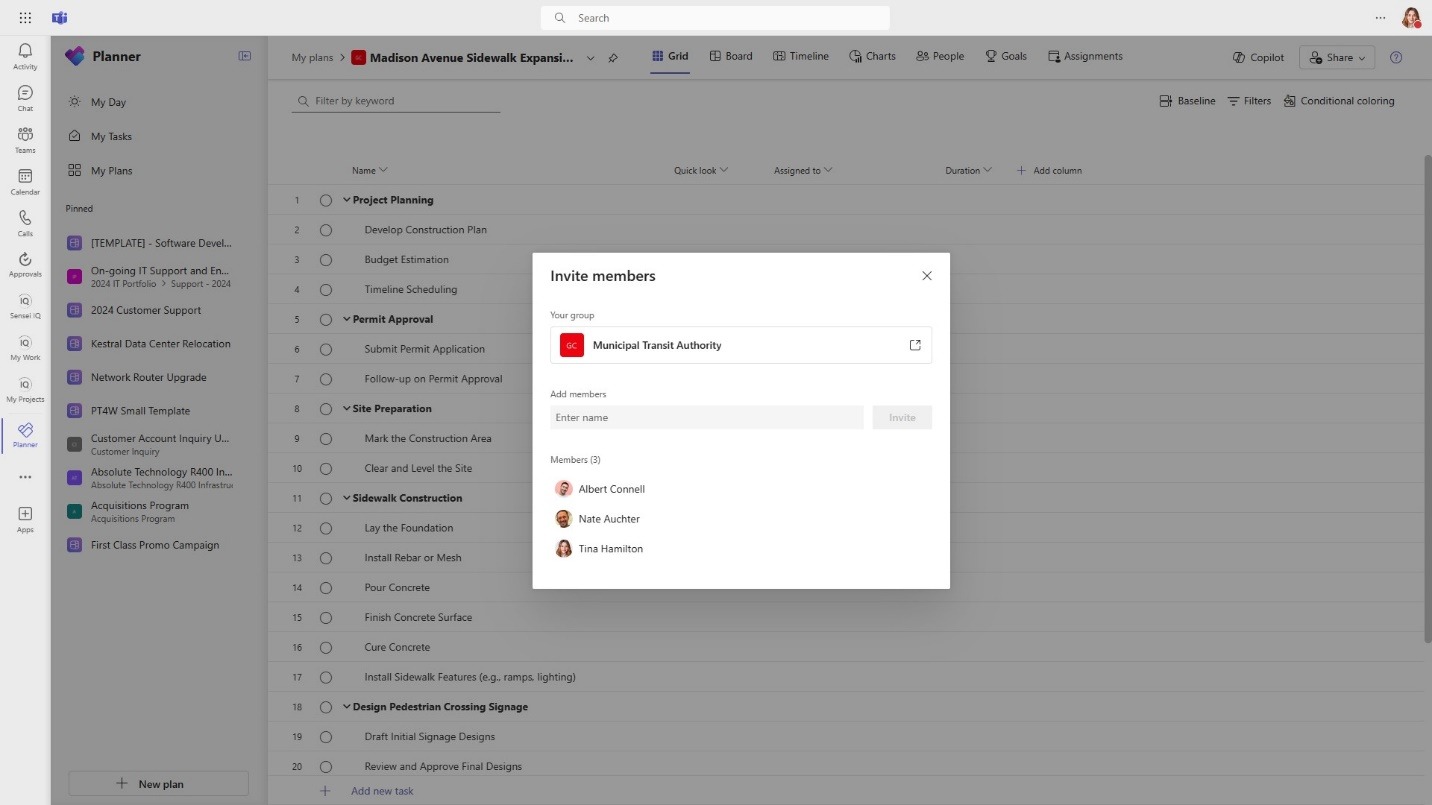Open Calls in the left rail
The height and width of the screenshot is (805, 1432).
[x=25, y=223]
